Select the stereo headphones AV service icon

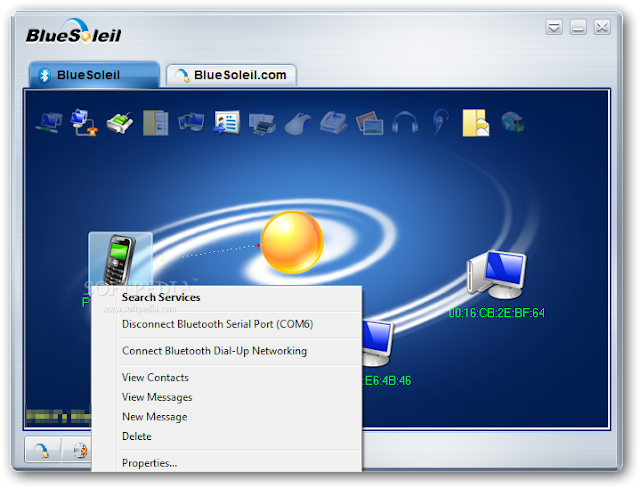point(405,122)
